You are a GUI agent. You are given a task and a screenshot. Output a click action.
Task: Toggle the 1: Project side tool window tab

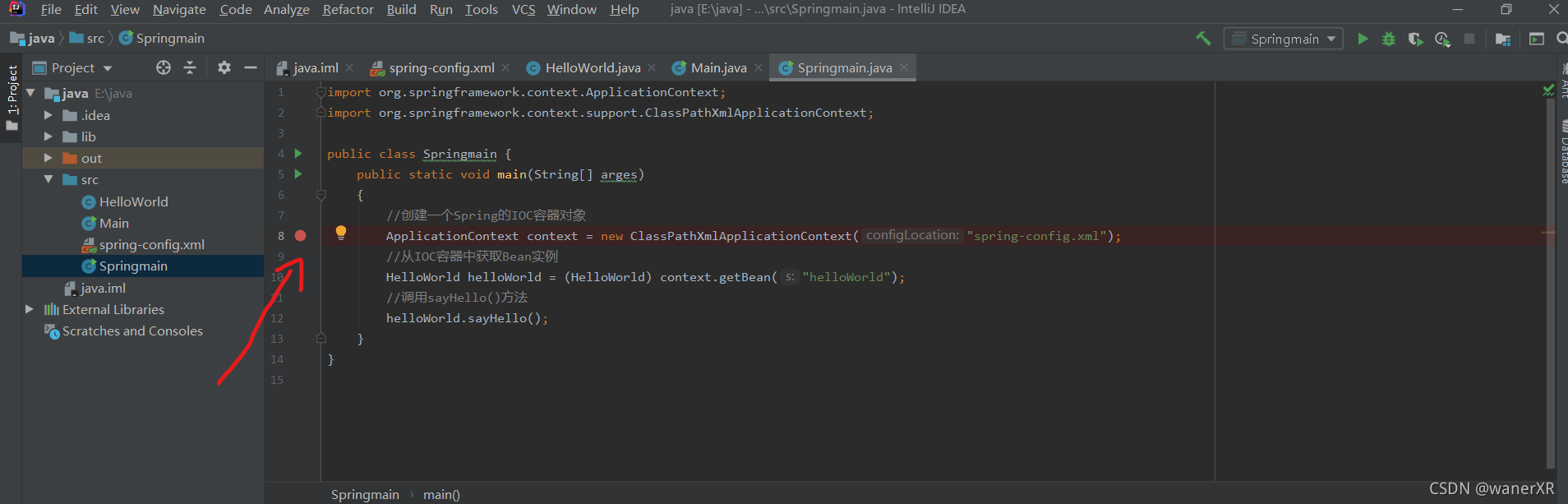click(x=12, y=97)
